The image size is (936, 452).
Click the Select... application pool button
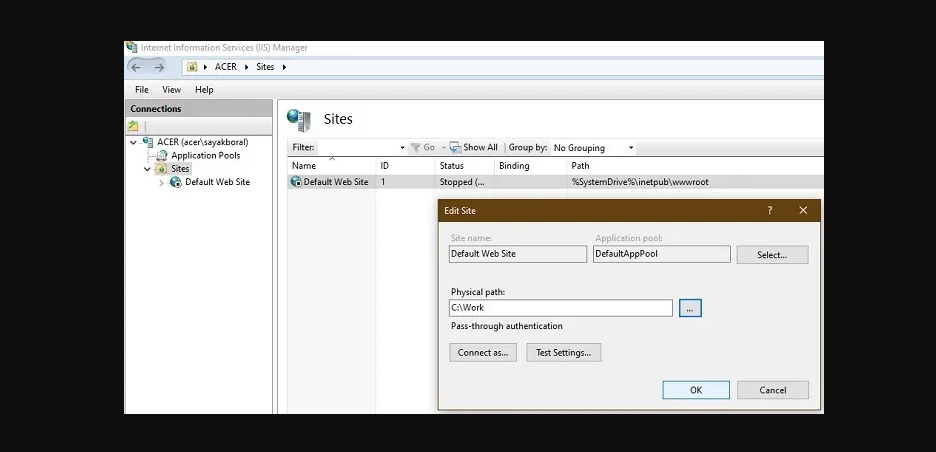pyautogui.click(x=772, y=254)
